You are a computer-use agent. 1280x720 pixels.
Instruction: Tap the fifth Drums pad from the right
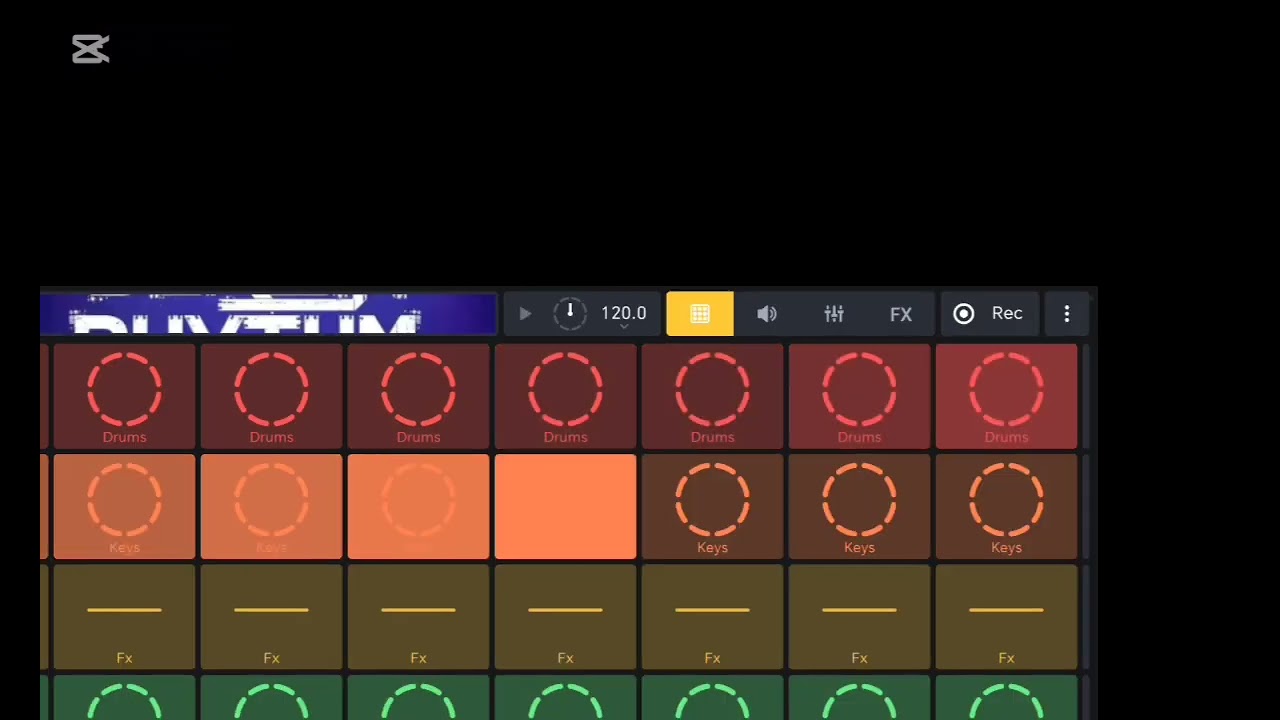pos(418,397)
